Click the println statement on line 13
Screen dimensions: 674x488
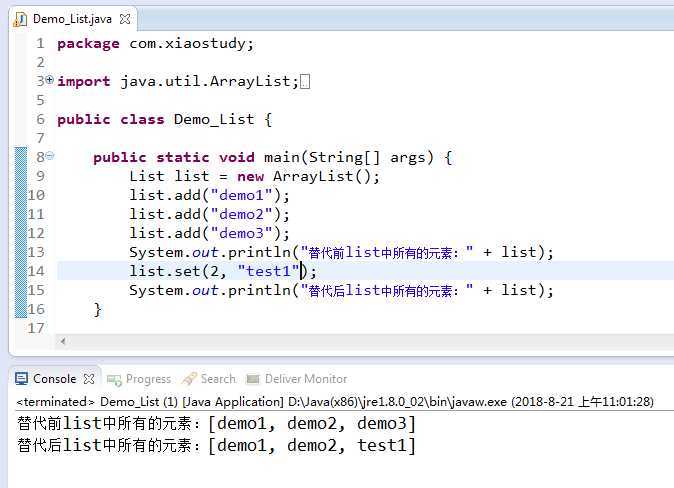click(x=341, y=252)
